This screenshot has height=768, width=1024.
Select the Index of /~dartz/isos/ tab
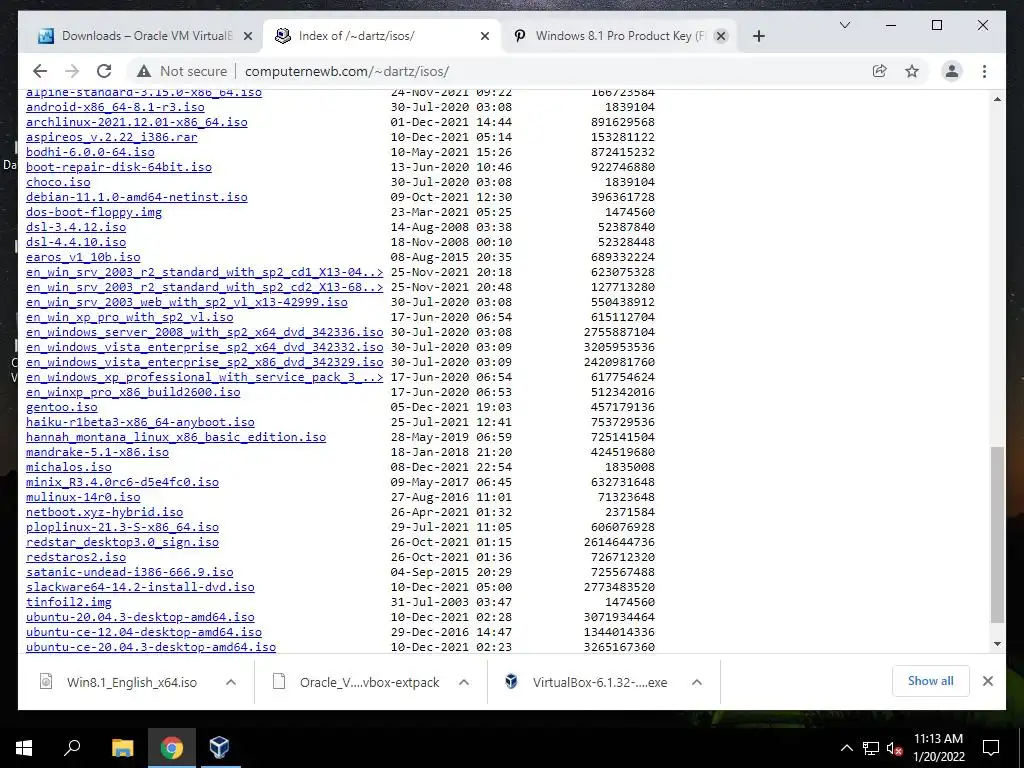381,36
